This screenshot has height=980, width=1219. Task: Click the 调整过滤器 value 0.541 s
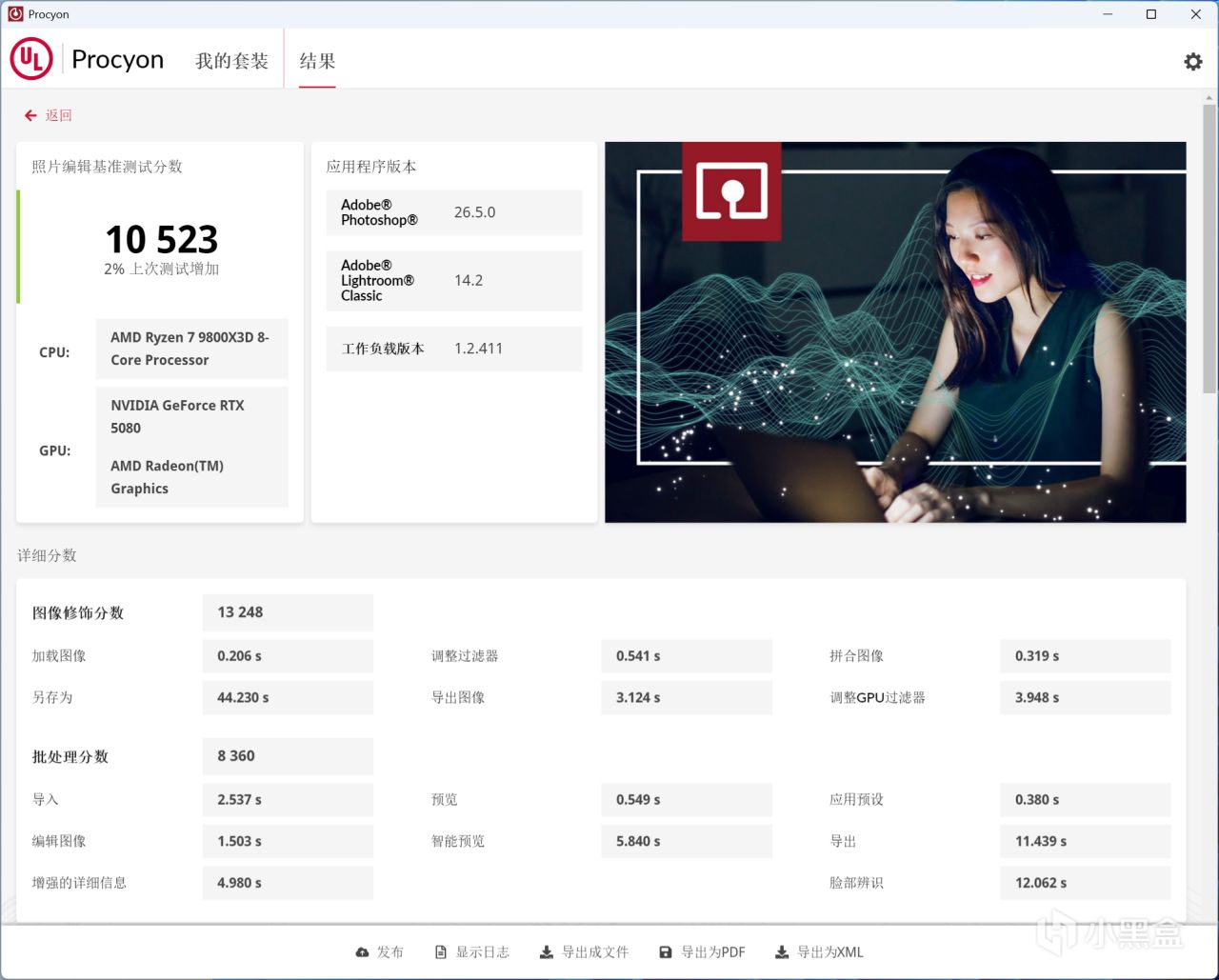click(x=687, y=656)
